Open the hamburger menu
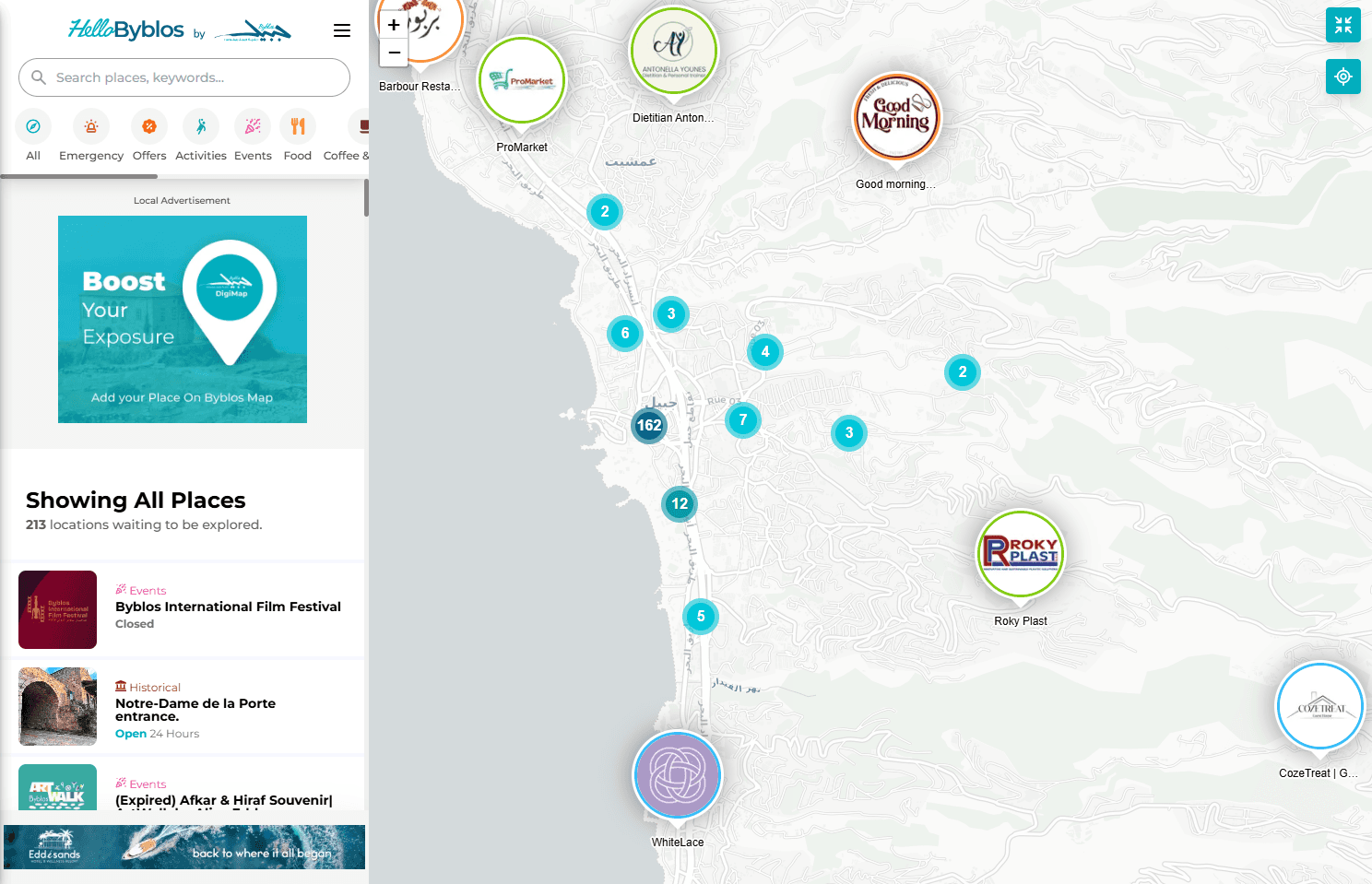 (x=342, y=30)
